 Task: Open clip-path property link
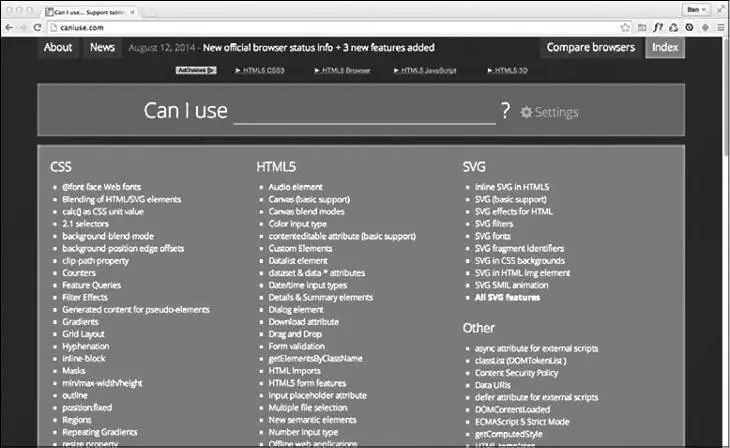pyautogui.click(x=95, y=261)
